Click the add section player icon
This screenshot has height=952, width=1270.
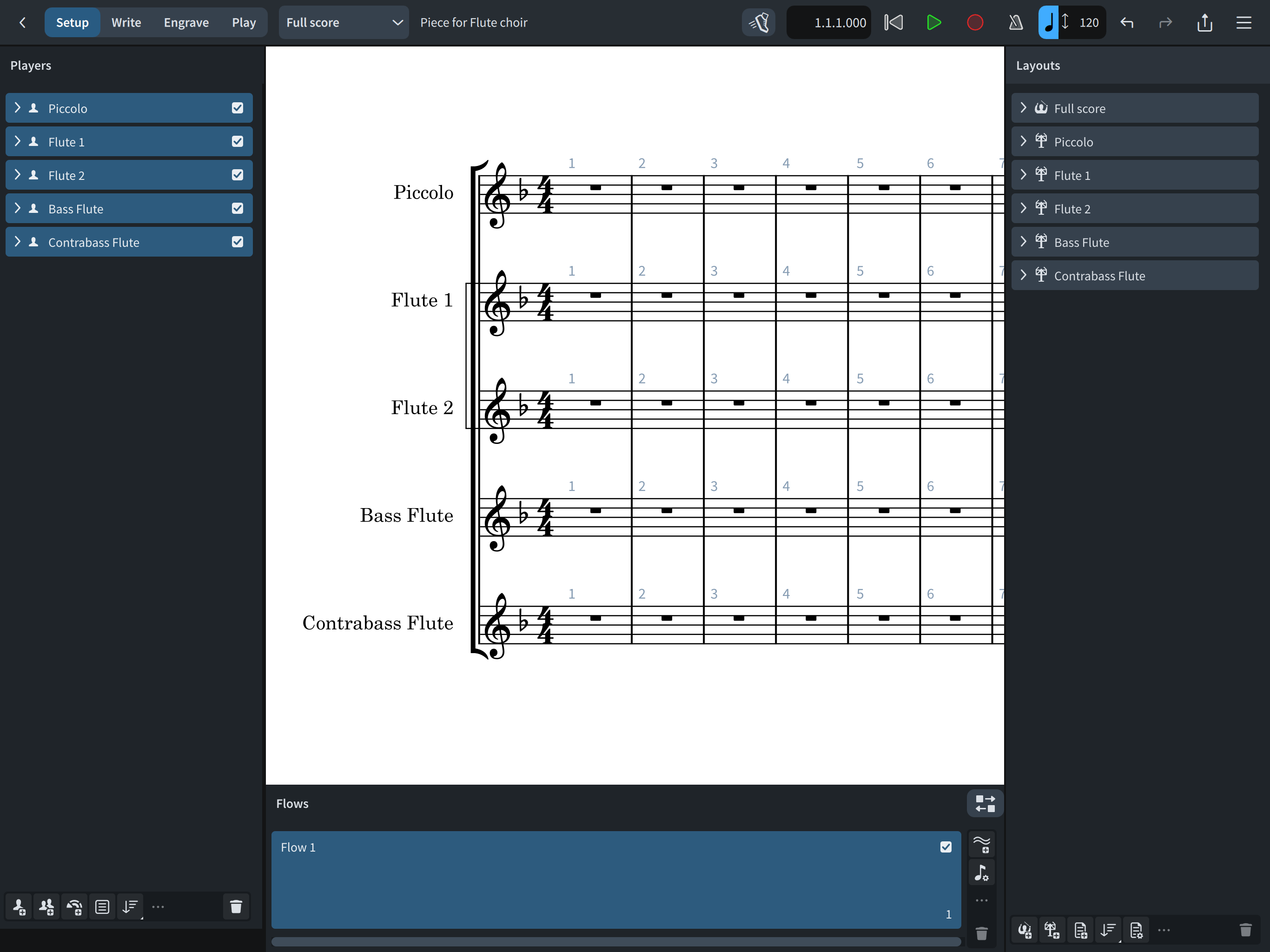point(46,906)
